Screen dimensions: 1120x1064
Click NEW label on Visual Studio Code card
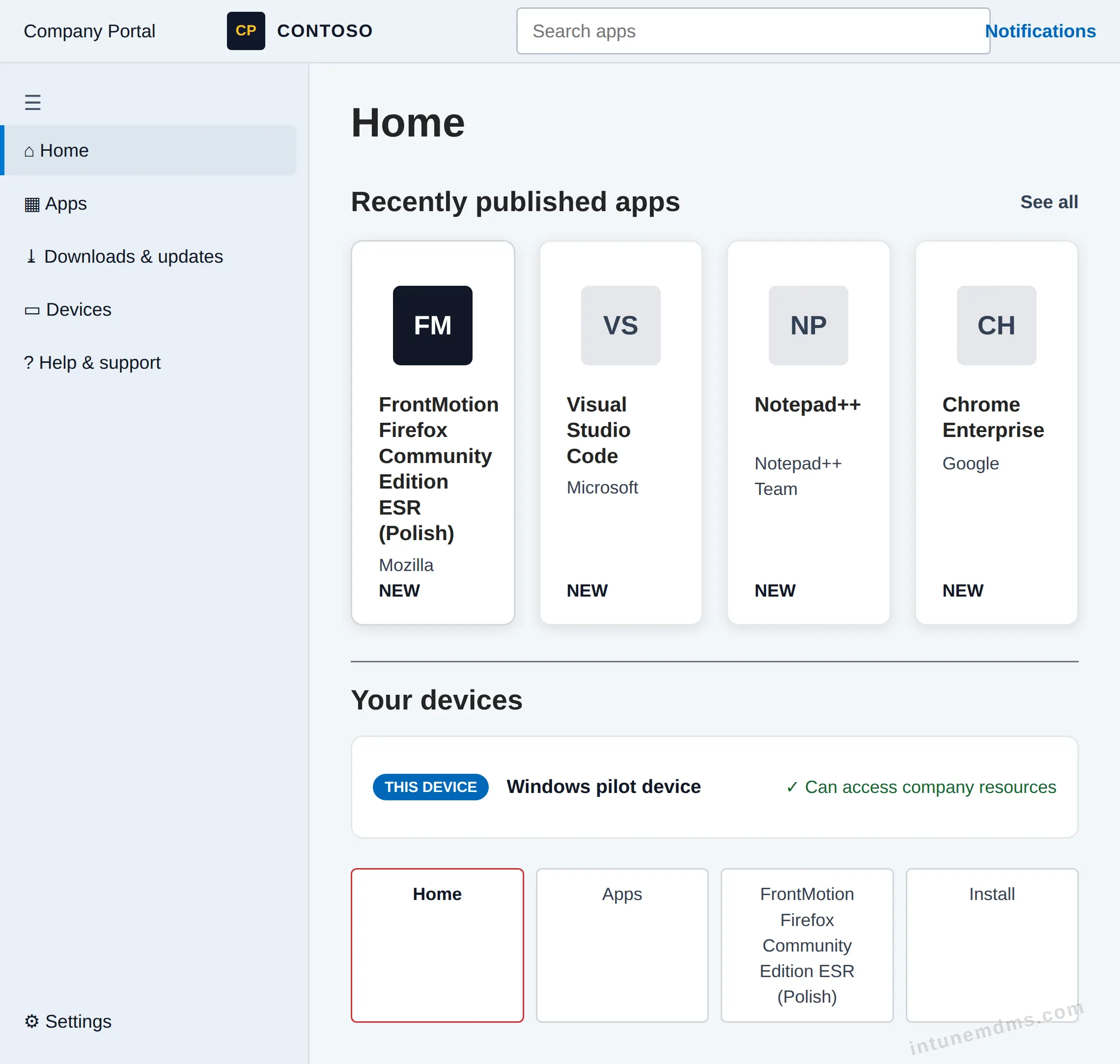[587, 590]
